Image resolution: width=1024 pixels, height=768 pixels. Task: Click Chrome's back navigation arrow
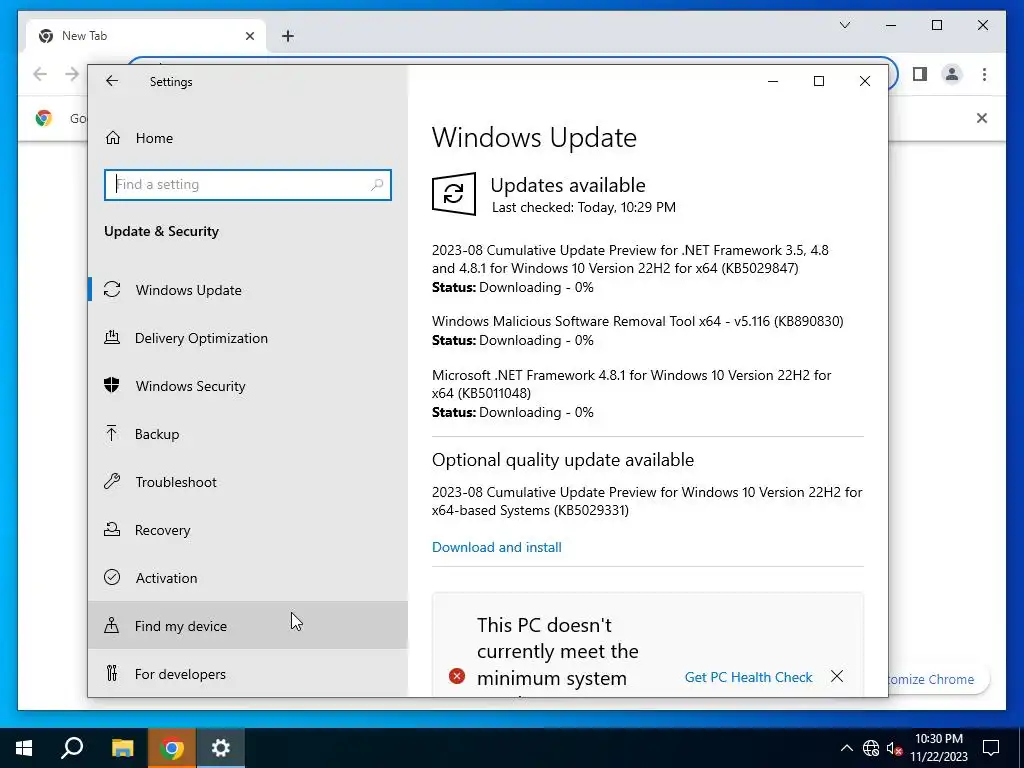40,74
